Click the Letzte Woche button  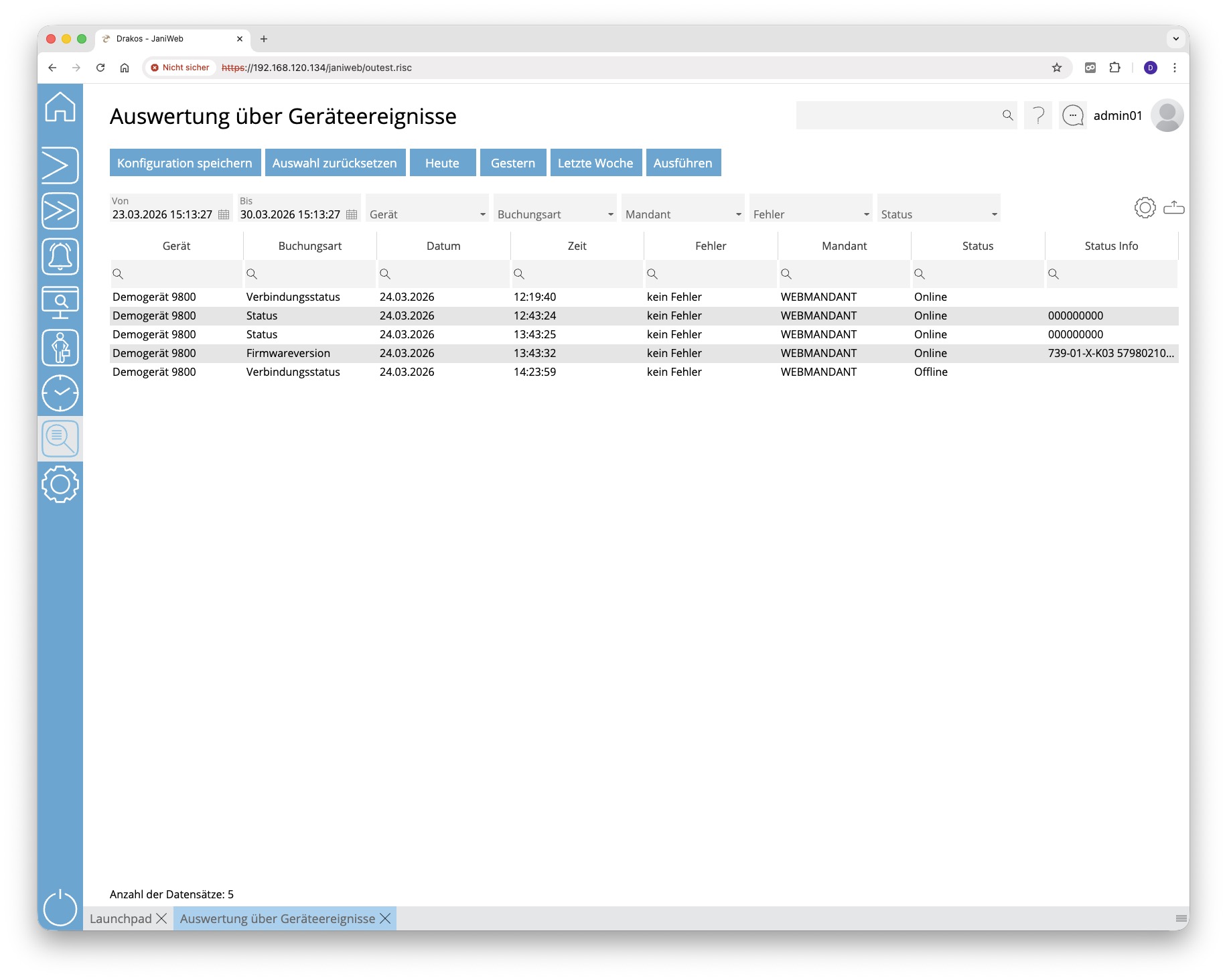coord(595,163)
